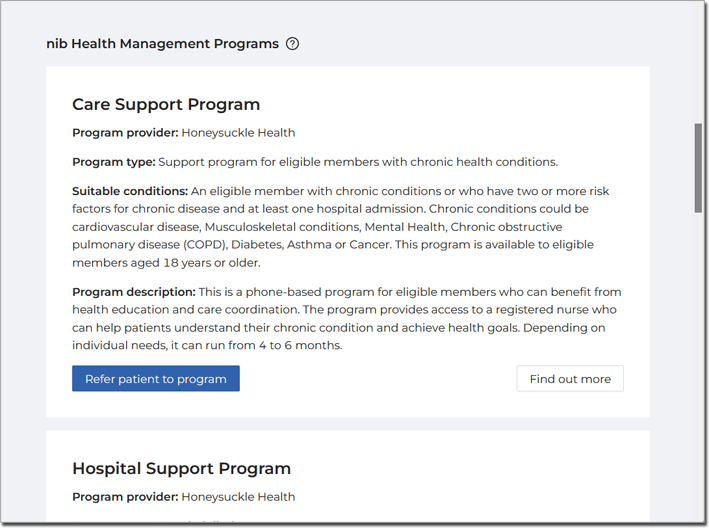Select the Hospital Support Program heading
Image resolution: width=709 pixels, height=528 pixels.
point(181,468)
